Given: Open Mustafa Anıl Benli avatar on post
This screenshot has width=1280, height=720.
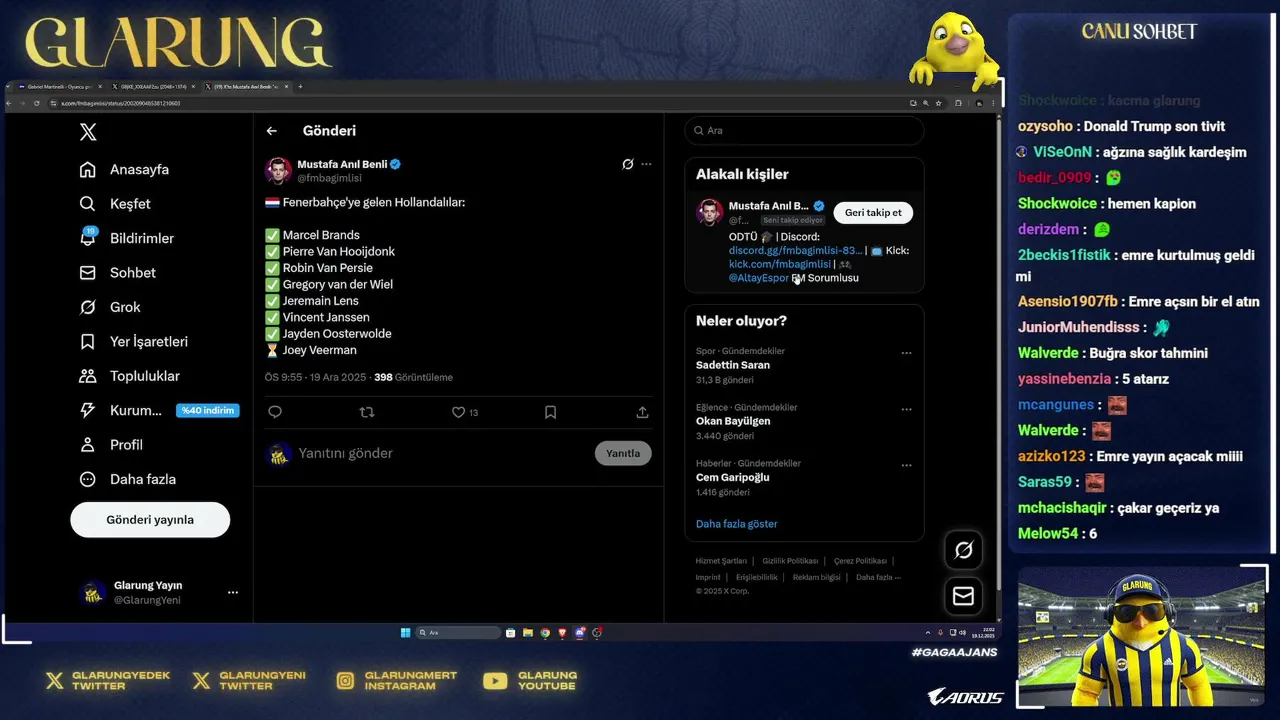Looking at the screenshot, I should 278,170.
